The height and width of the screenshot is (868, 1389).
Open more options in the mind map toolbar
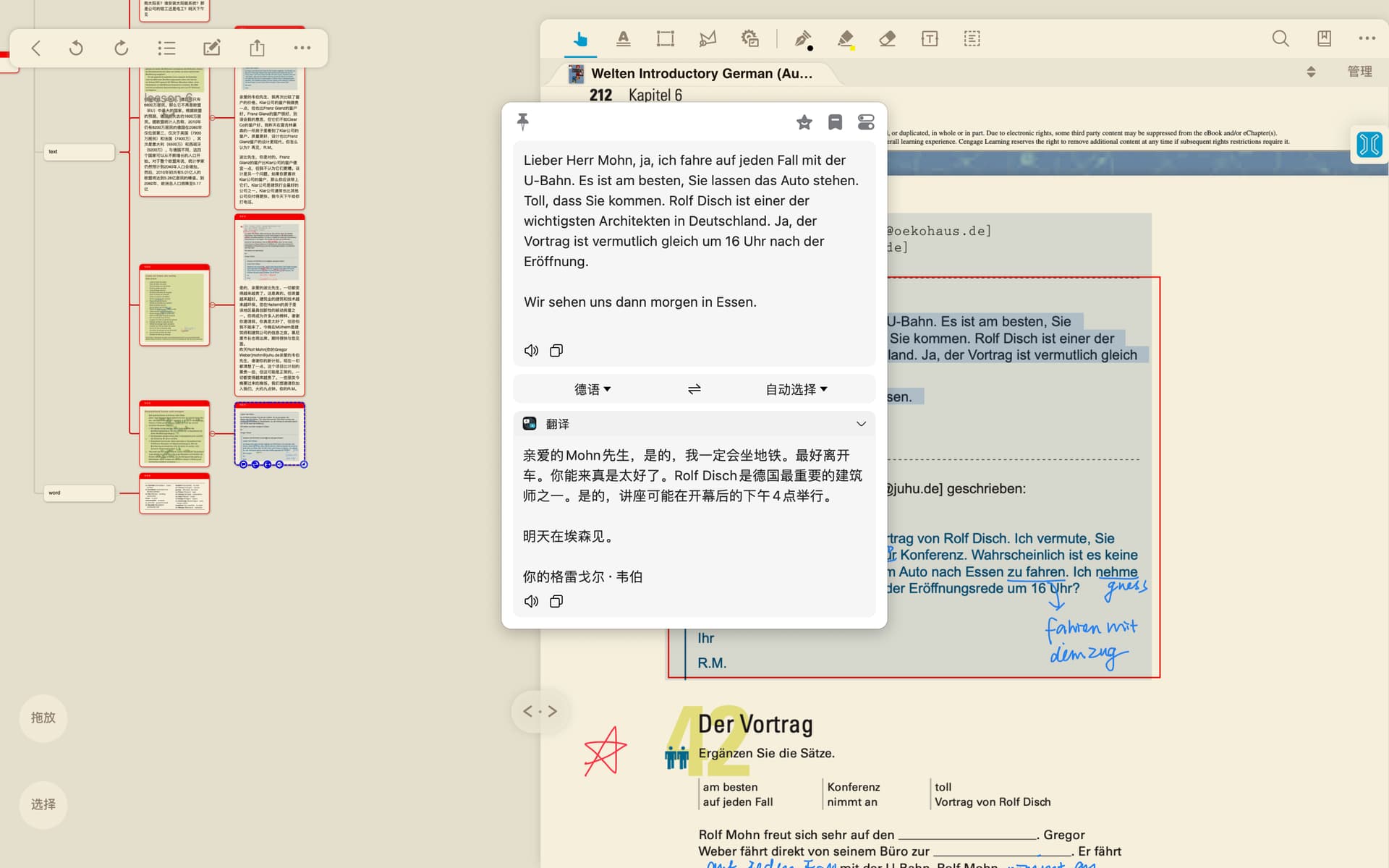point(302,48)
